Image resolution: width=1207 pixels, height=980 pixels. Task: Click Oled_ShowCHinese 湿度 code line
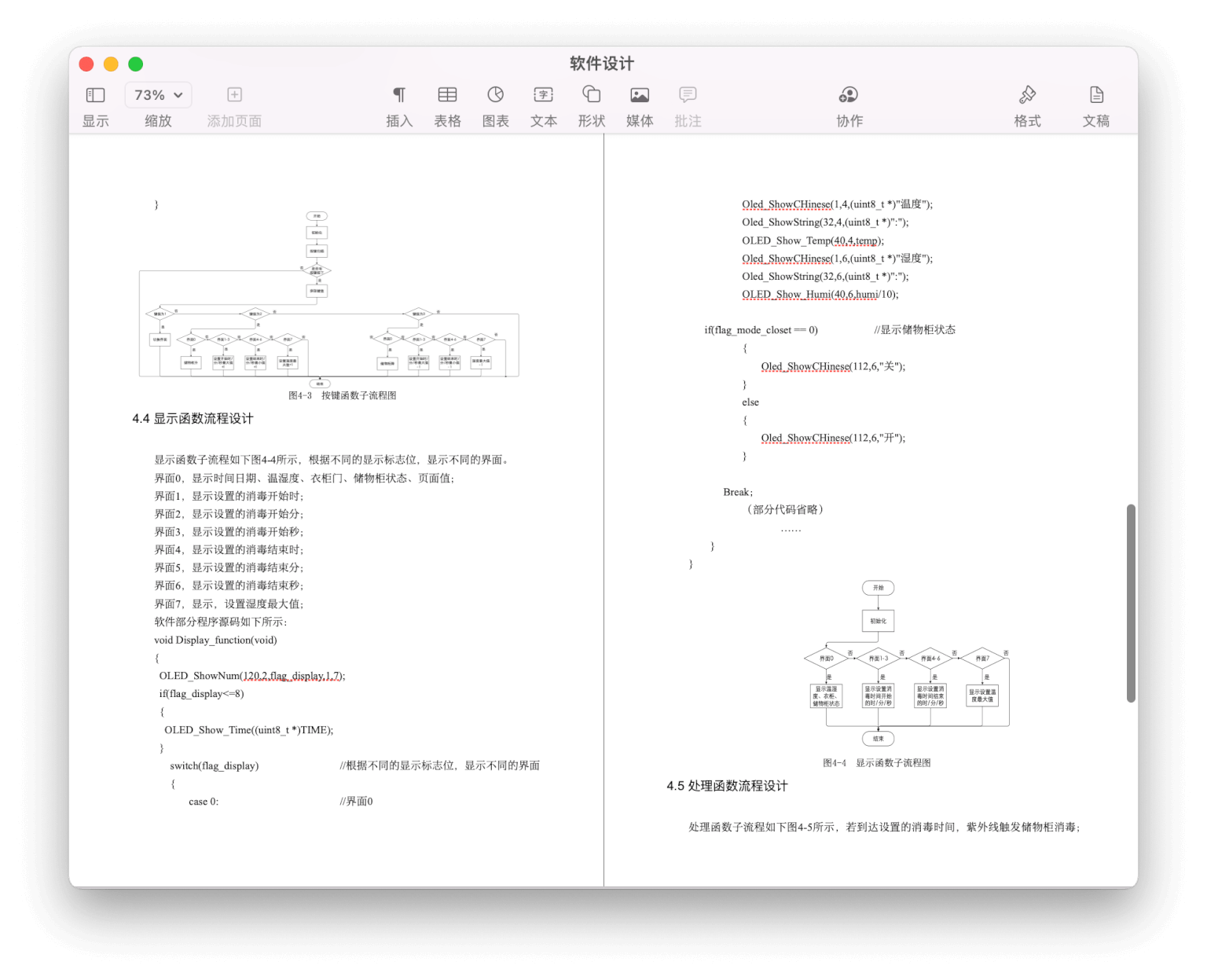click(837, 259)
